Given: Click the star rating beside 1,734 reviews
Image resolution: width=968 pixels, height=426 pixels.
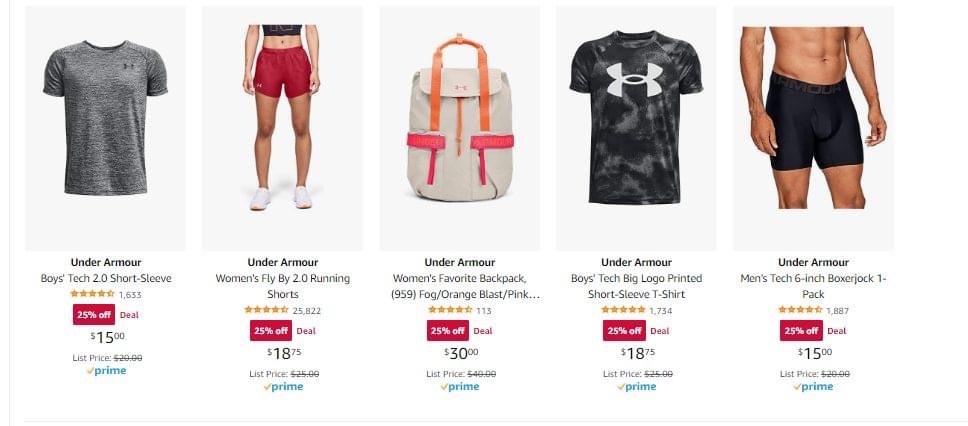Looking at the screenshot, I should 624,310.
